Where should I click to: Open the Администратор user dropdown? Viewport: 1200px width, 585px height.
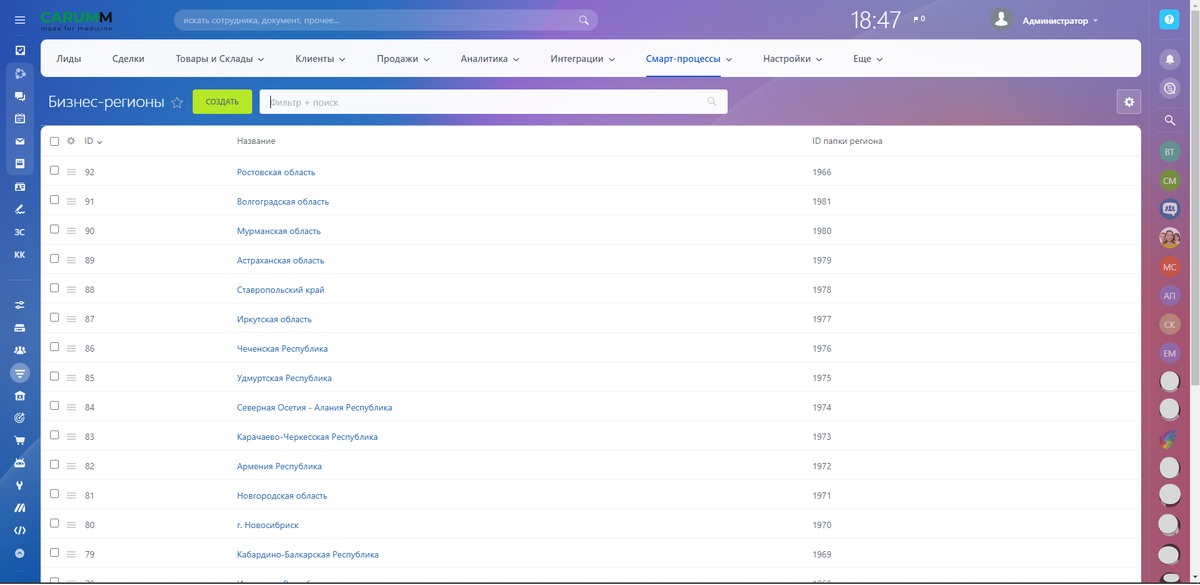1060,20
